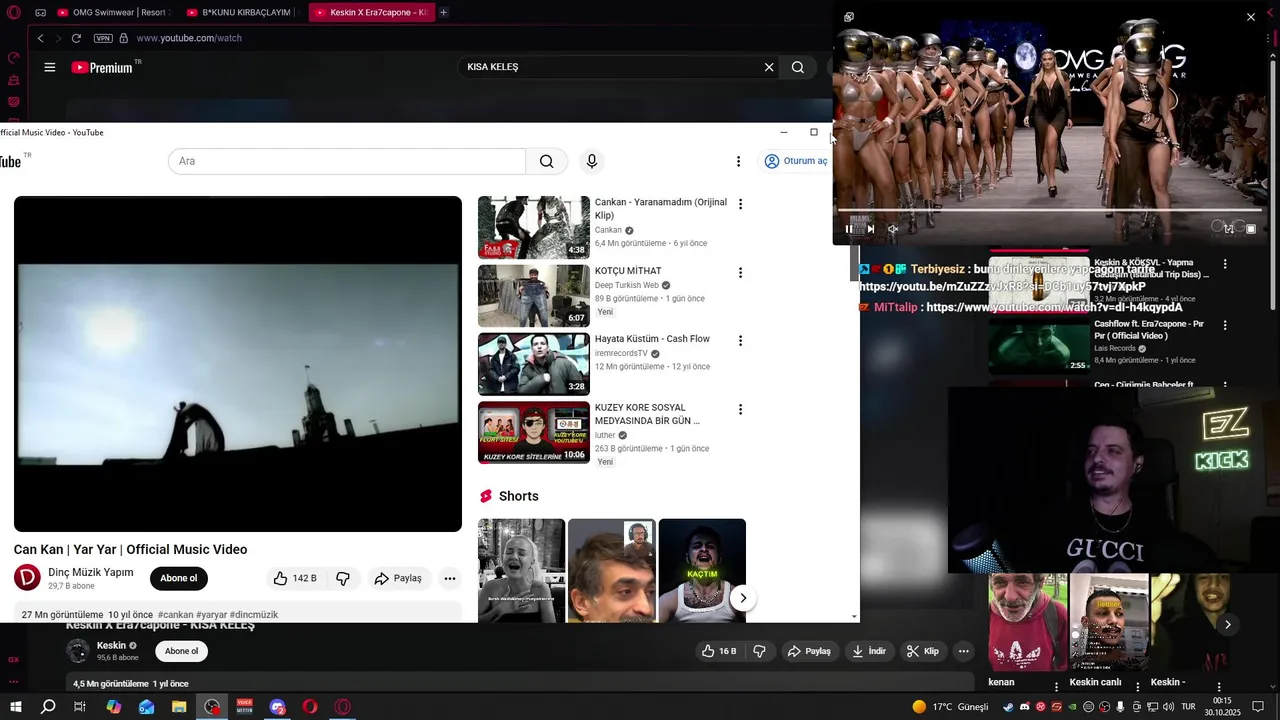Show next Shorts with arrow button
This screenshot has width=1280, height=720.
pyautogui.click(x=743, y=598)
